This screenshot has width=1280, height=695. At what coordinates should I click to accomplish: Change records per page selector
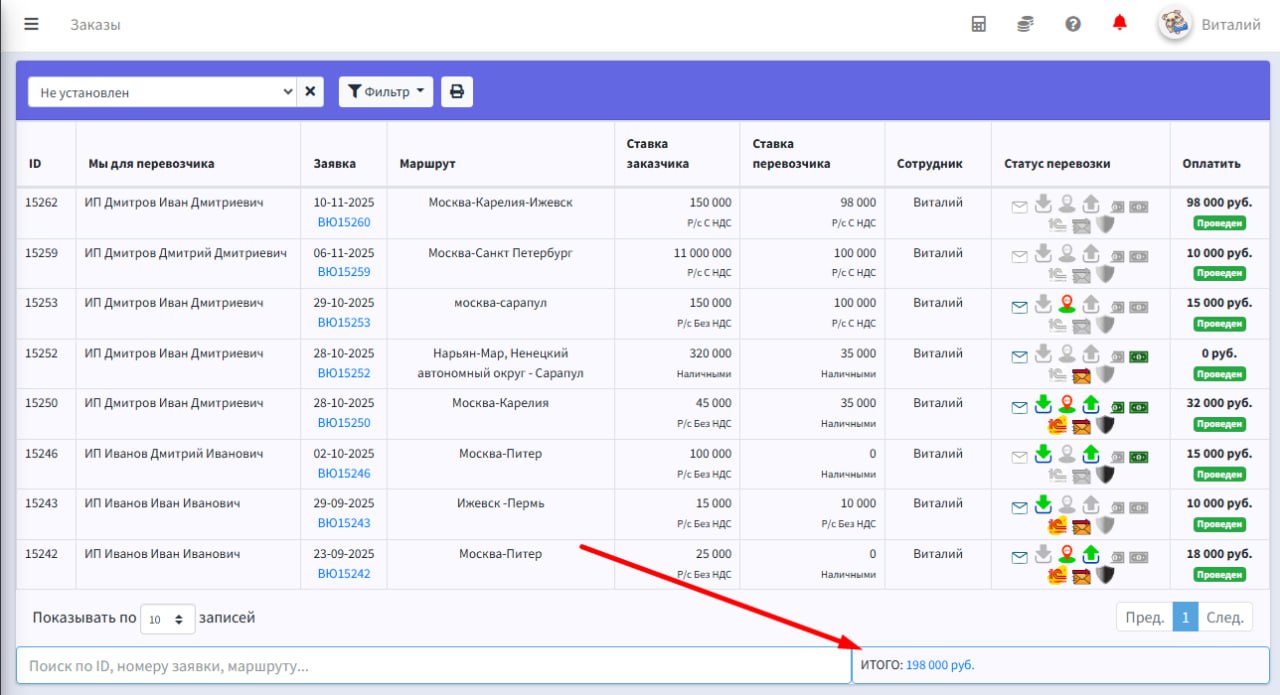(x=168, y=619)
